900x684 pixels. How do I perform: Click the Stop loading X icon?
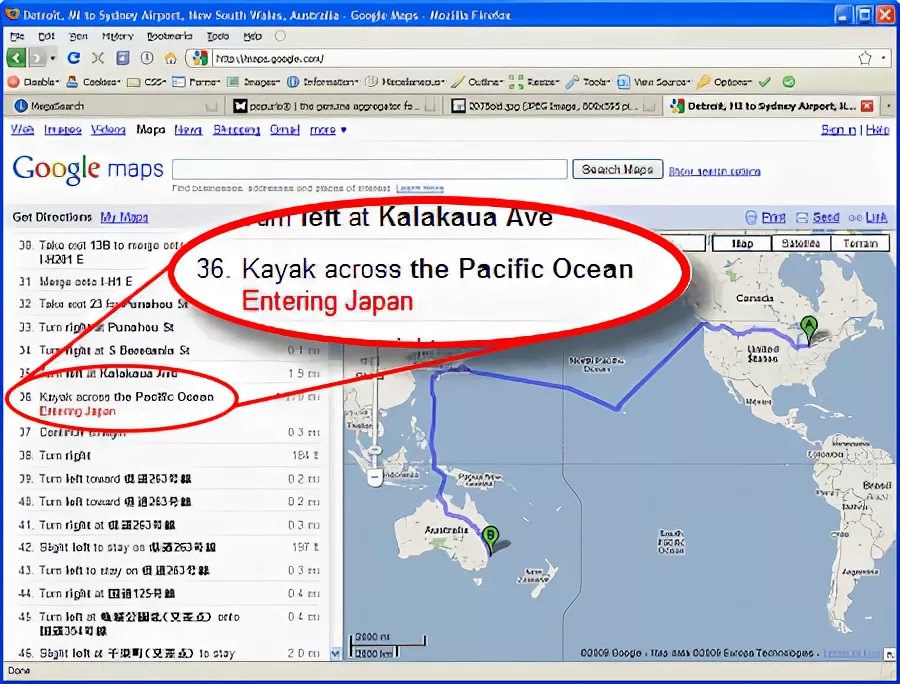(x=98, y=58)
